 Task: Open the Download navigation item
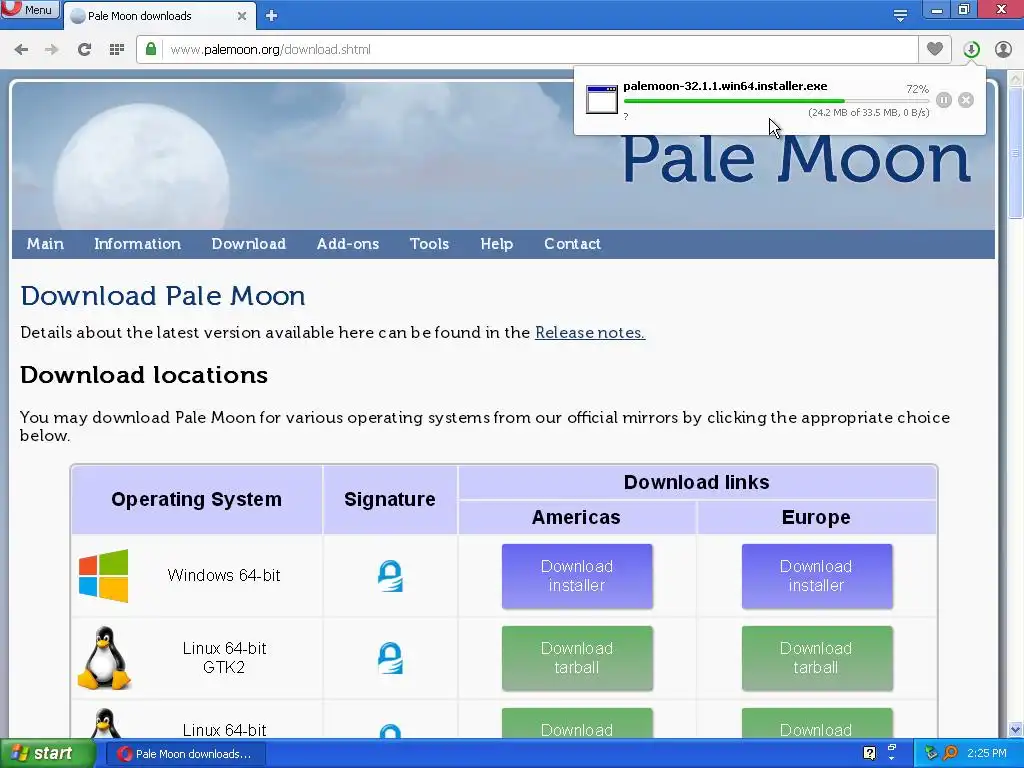tap(248, 244)
